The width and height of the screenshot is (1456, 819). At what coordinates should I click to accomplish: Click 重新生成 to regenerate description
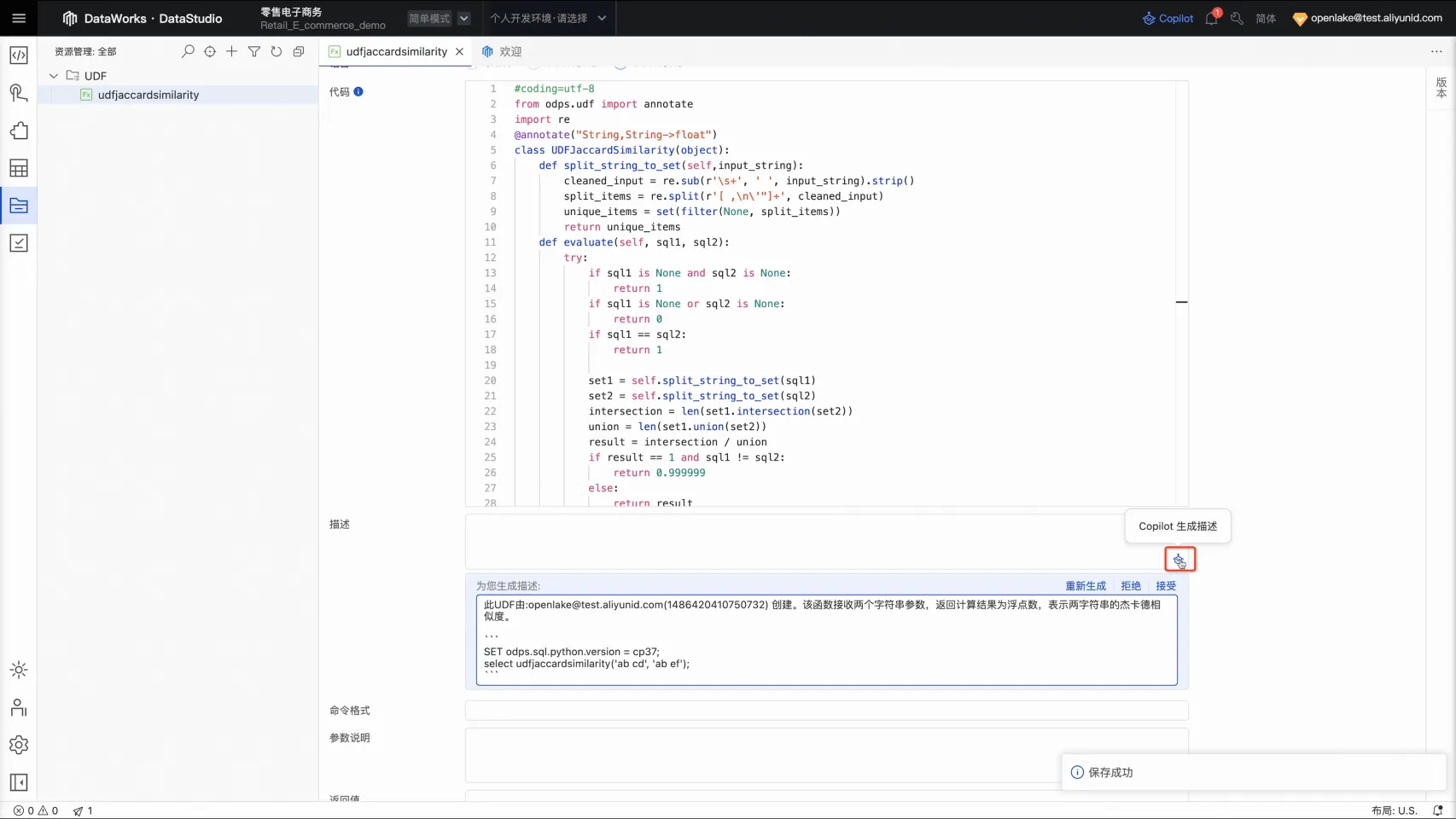1085,586
